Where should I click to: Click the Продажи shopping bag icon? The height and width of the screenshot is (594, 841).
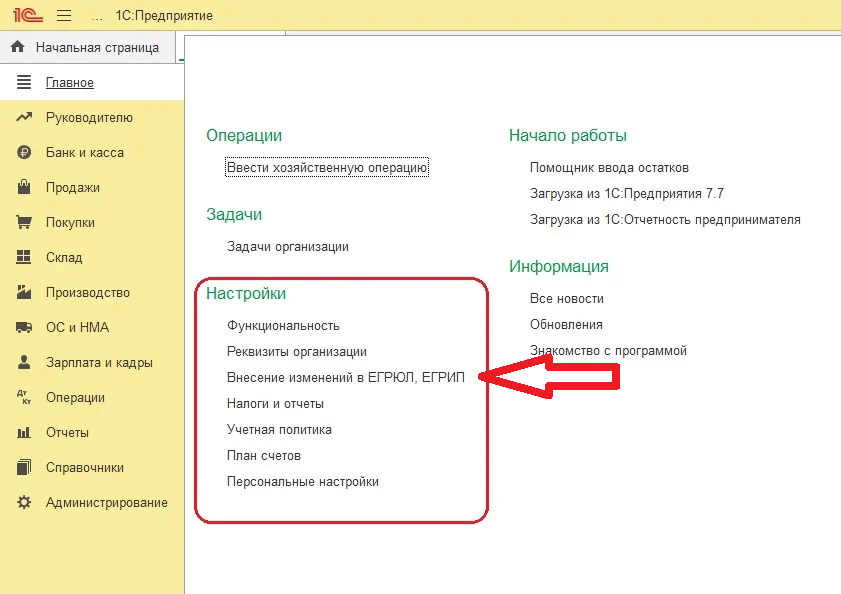[25, 188]
